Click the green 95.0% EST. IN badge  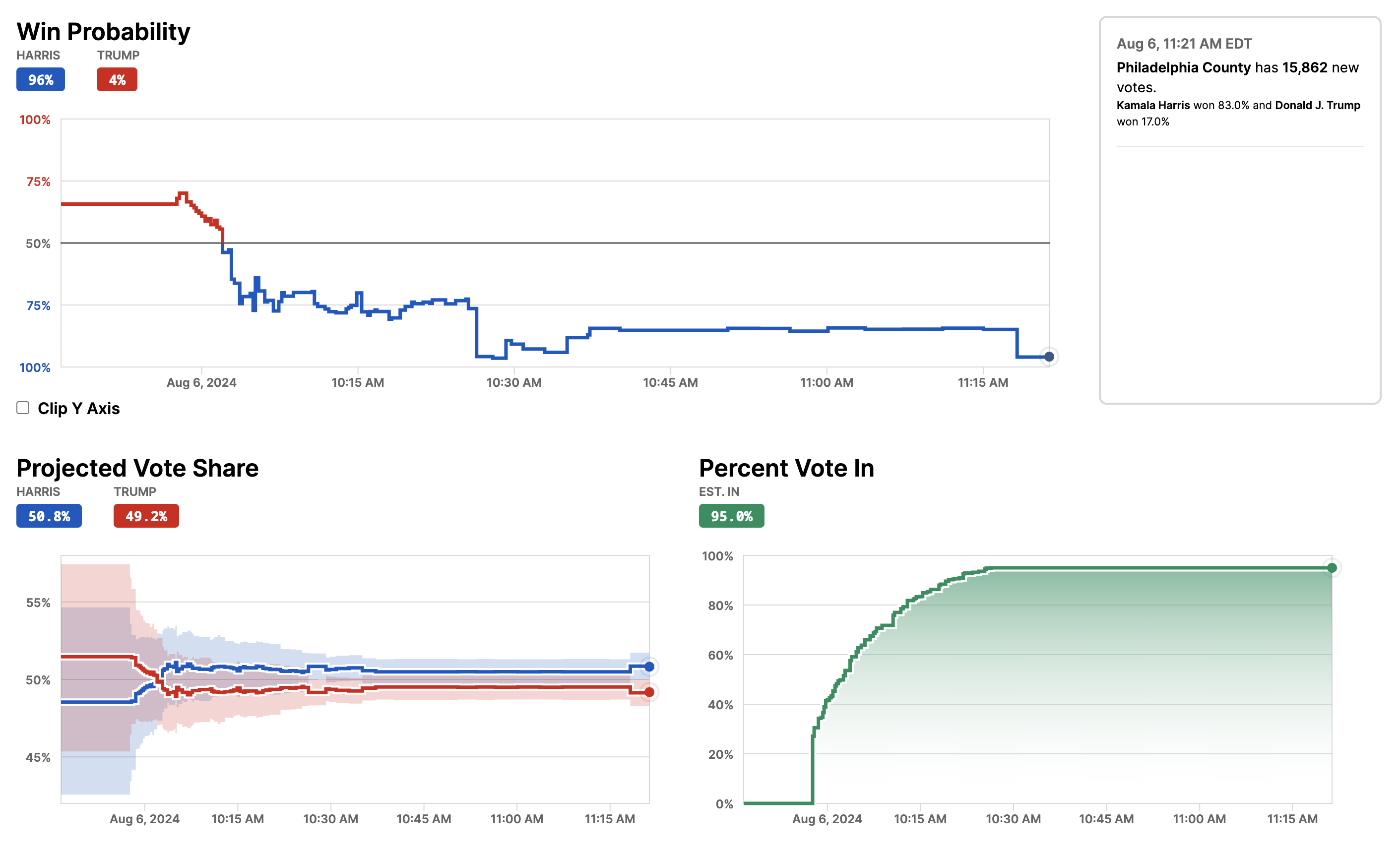click(x=731, y=516)
